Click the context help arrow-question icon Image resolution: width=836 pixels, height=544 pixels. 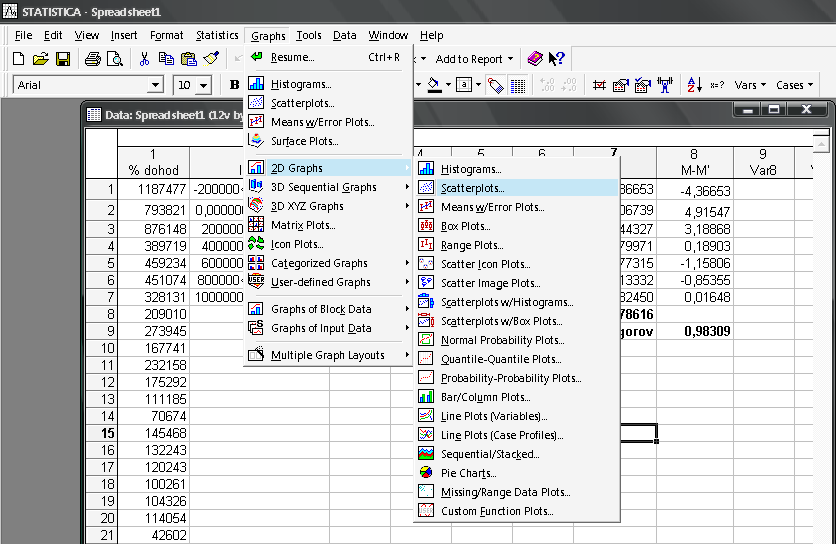pos(557,59)
